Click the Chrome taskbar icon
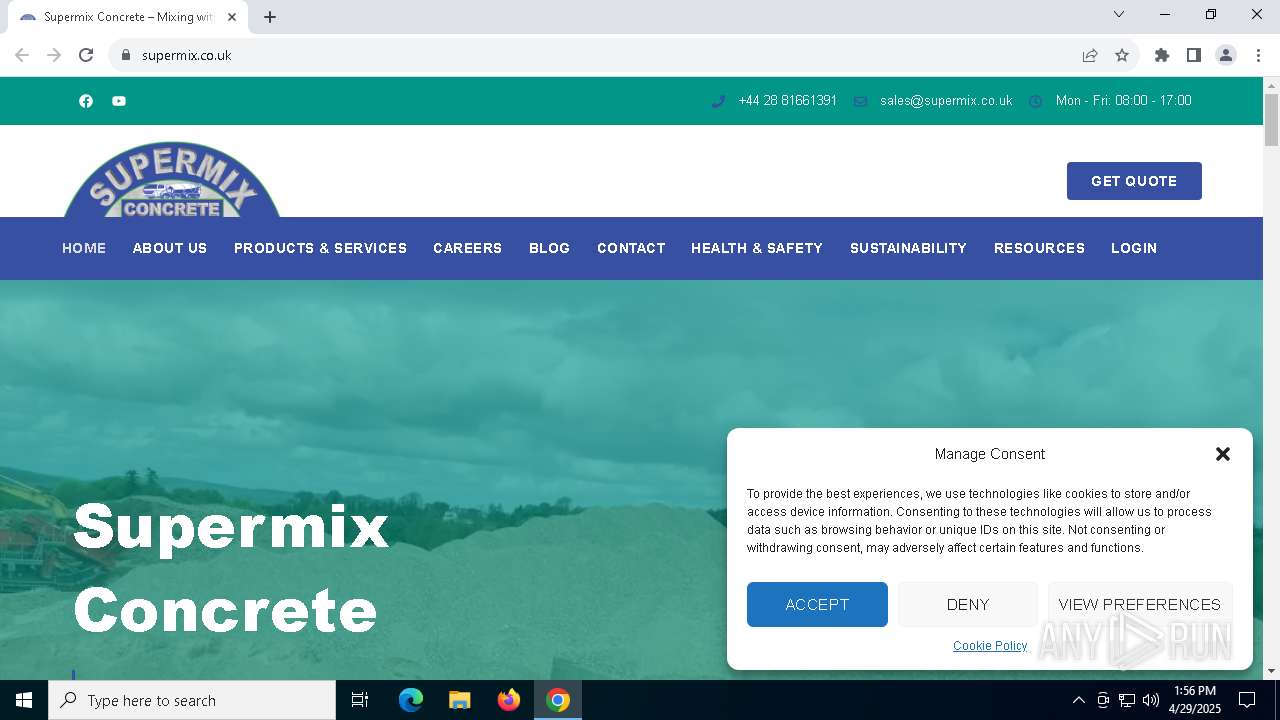 [x=558, y=700]
